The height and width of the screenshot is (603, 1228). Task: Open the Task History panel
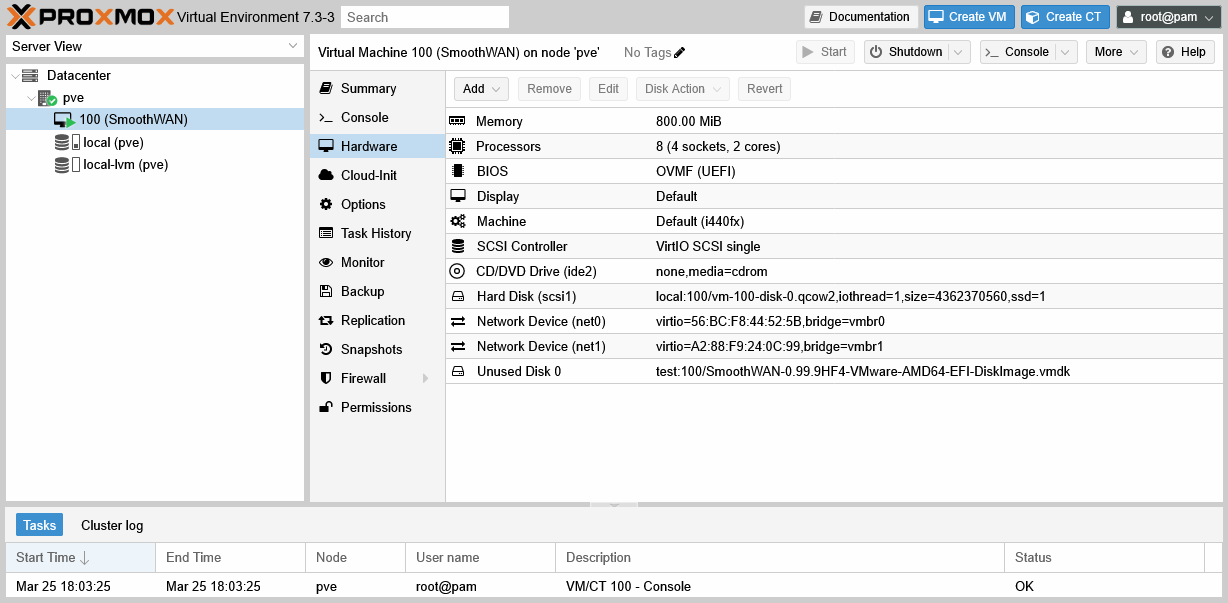click(375, 233)
